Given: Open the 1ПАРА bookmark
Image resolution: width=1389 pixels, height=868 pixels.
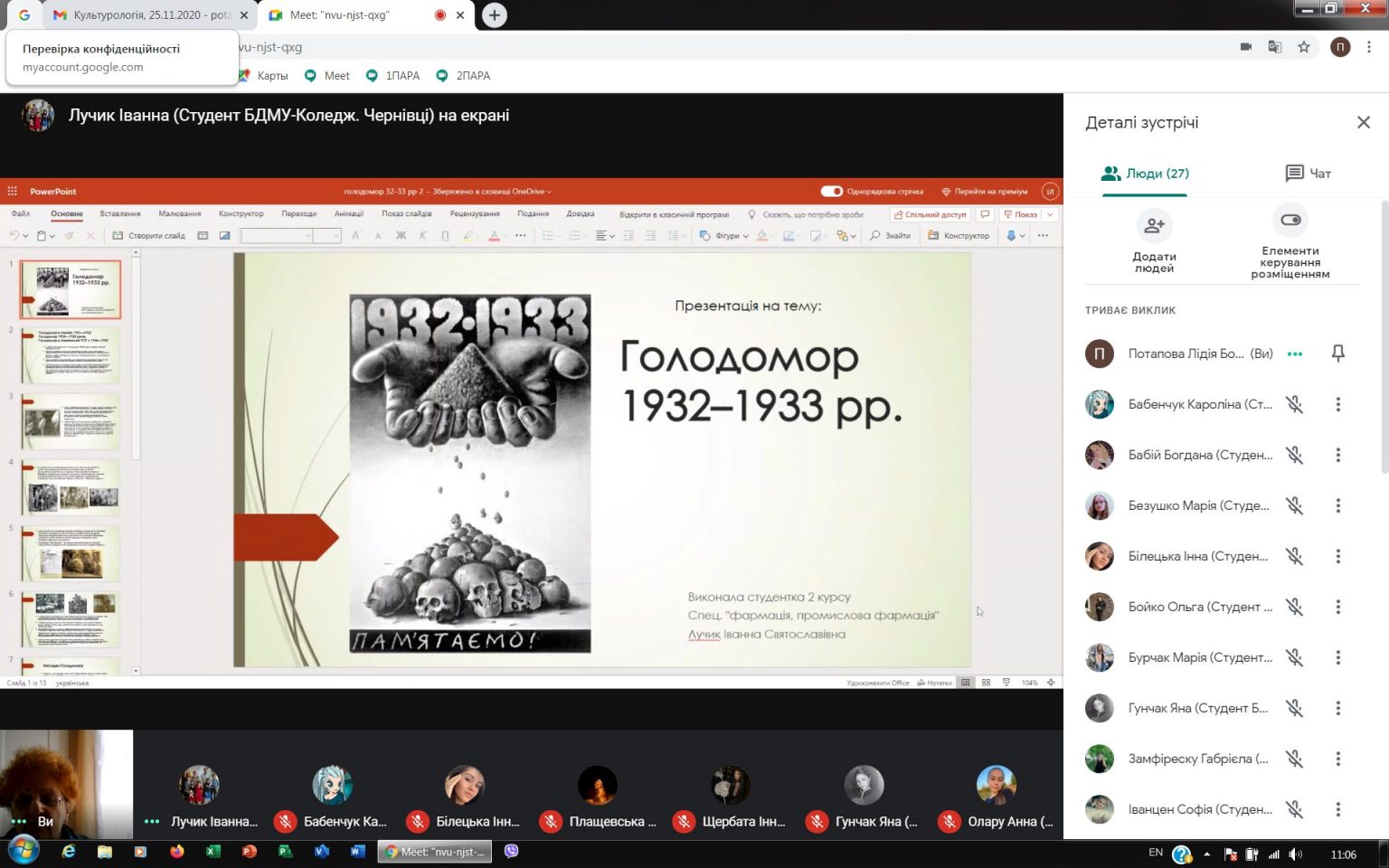Looking at the screenshot, I should (393, 76).
